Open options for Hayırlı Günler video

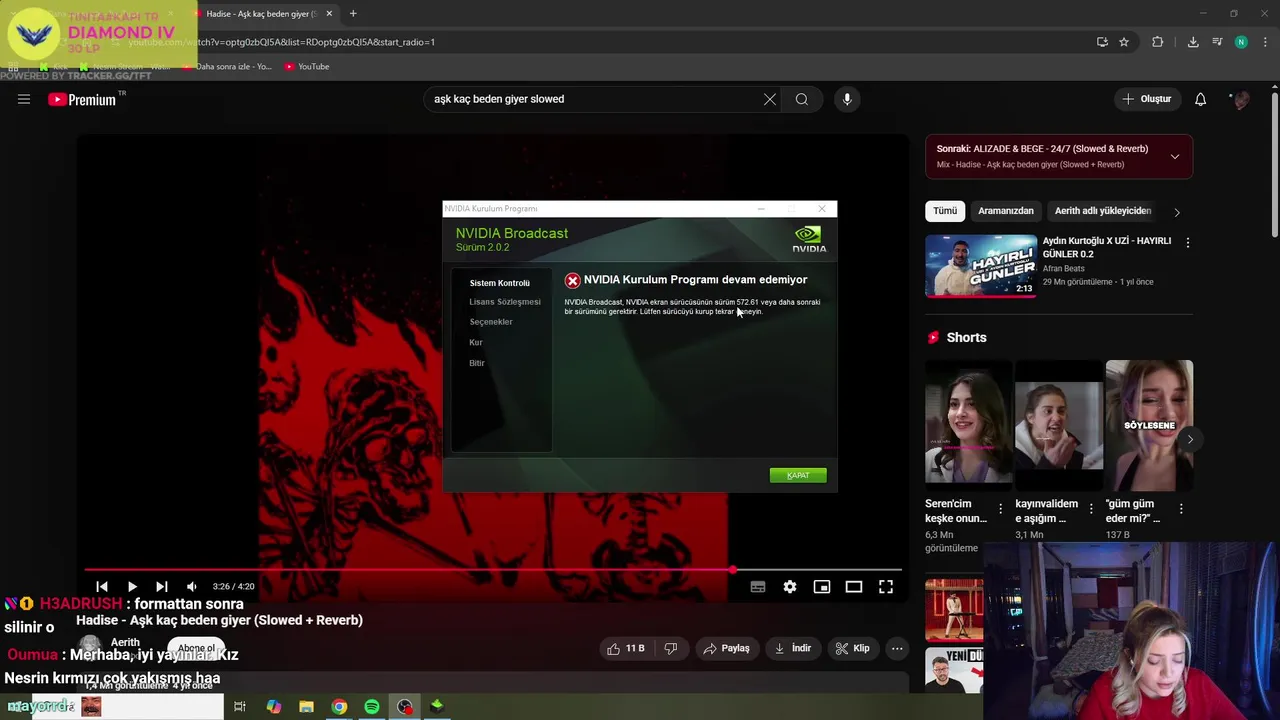pos(1188,243)
